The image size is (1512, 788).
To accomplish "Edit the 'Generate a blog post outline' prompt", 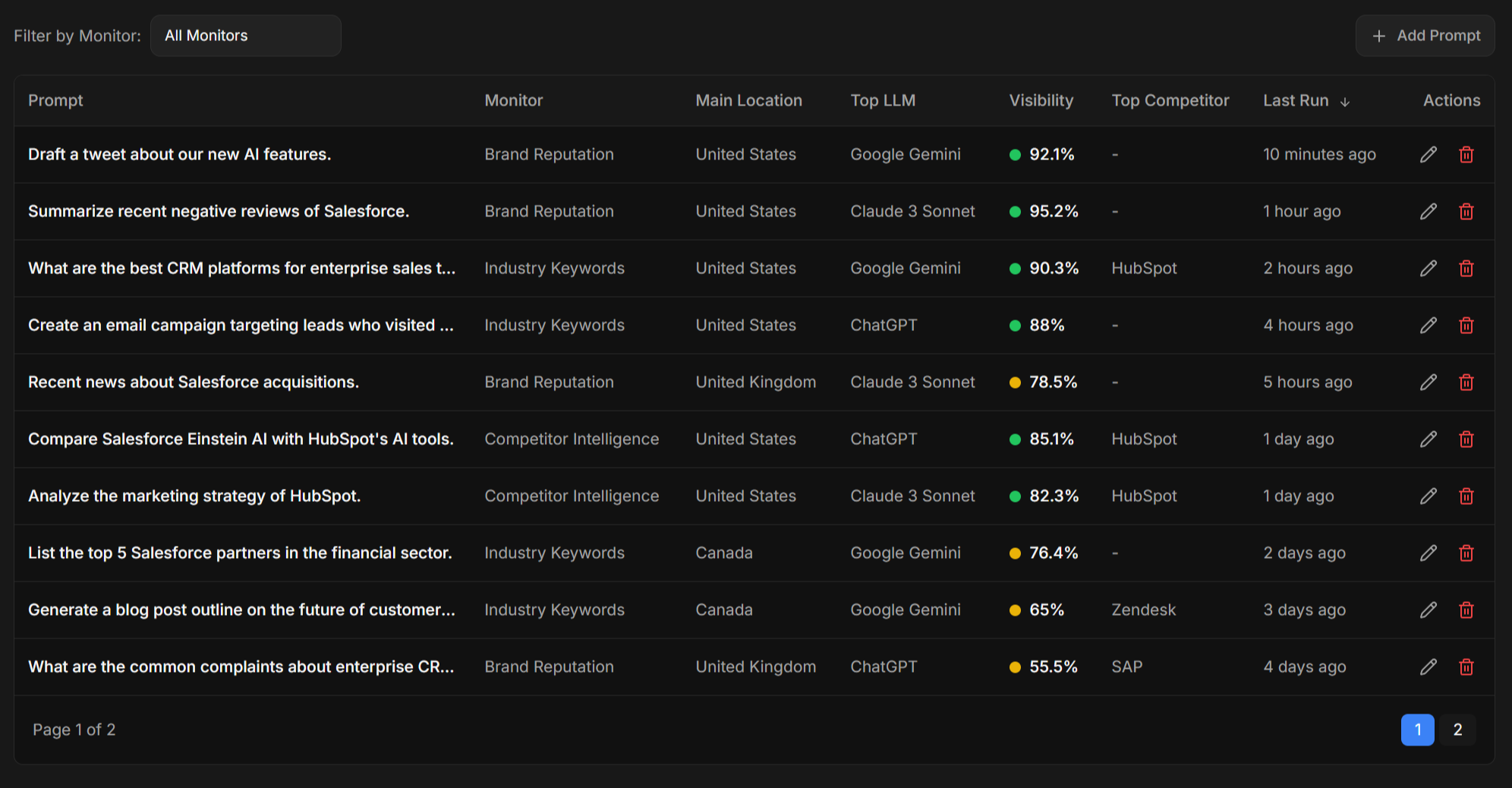I will tap(1429, 610).
